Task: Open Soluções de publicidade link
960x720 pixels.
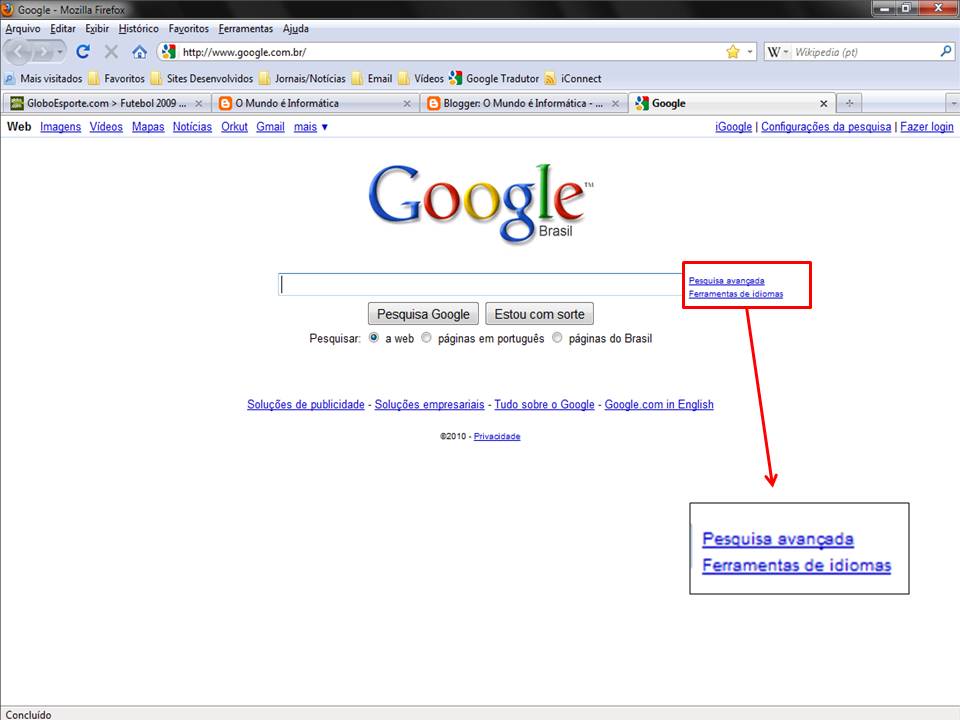Action: tap(306, 404)
